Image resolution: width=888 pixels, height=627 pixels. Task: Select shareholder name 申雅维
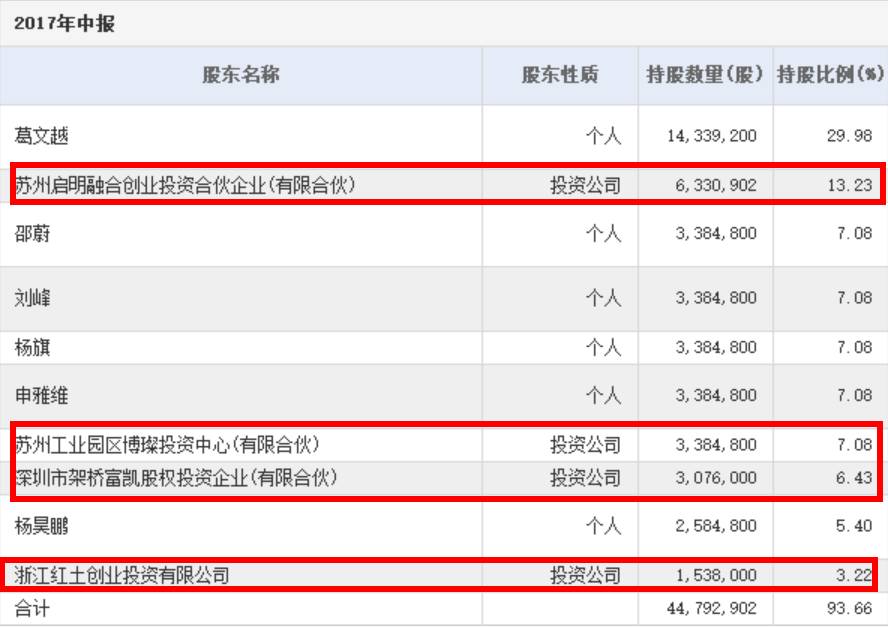click(x=41, y=395)
